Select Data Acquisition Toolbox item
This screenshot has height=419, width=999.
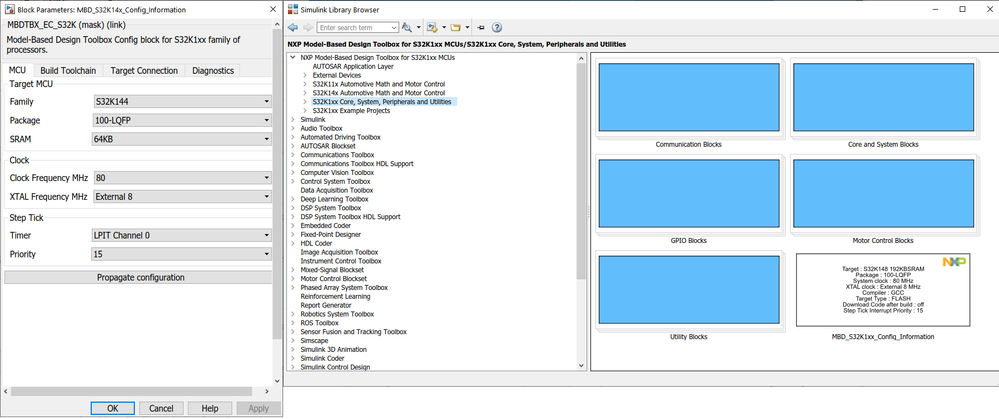click(336, 190)
